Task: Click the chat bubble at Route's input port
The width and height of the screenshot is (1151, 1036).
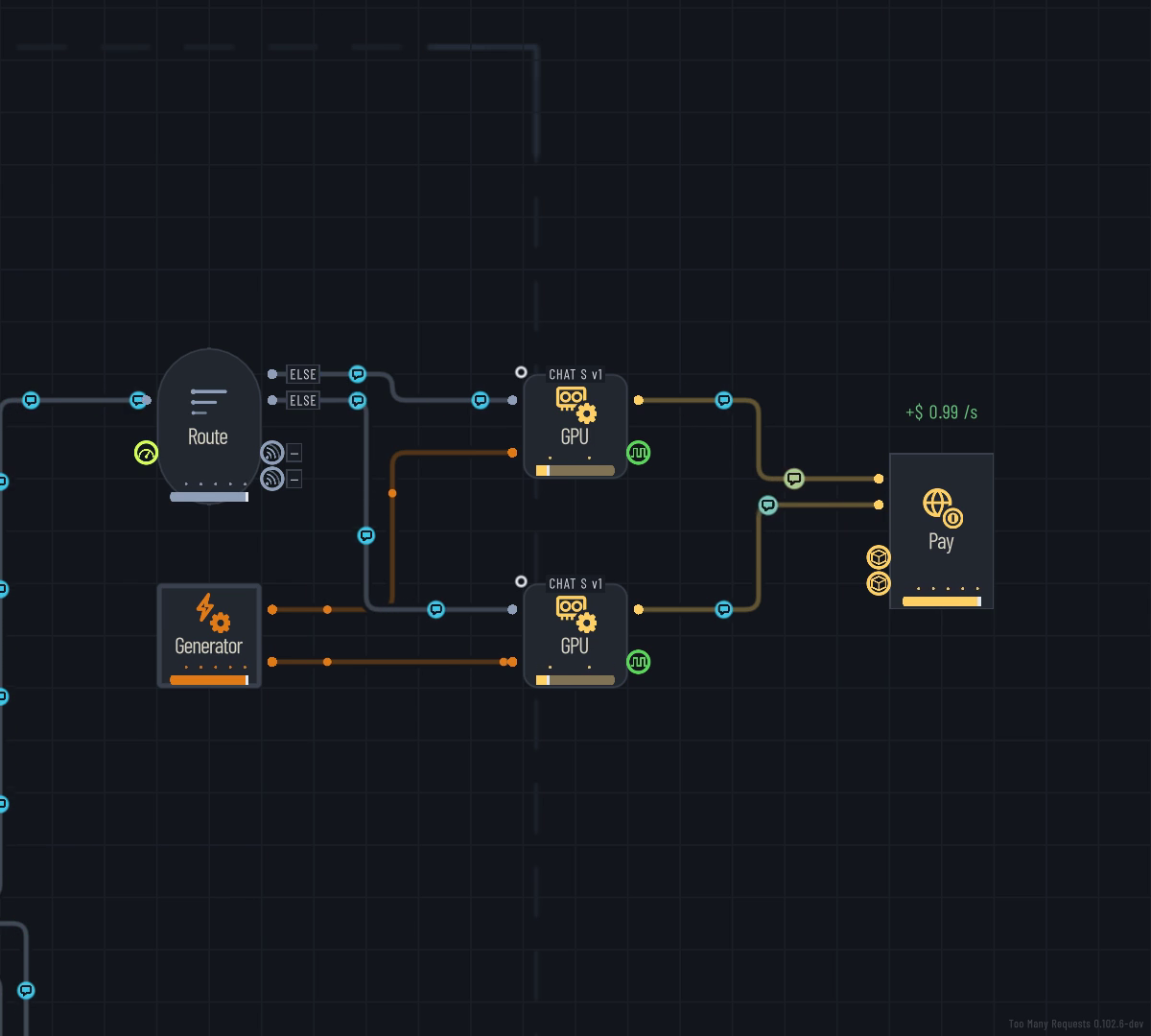Action: click(x=139, y=400)
